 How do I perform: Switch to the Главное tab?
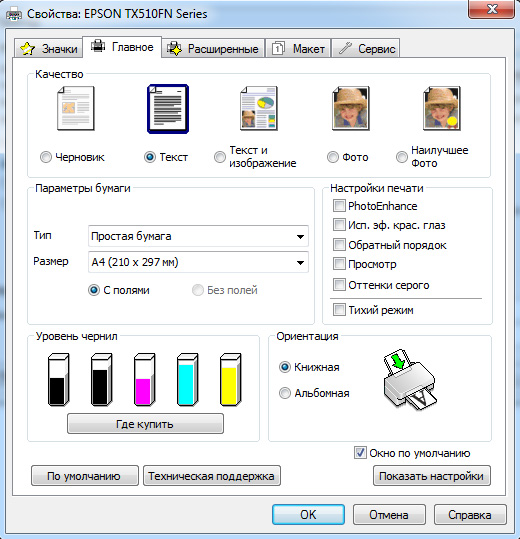tap(122, 46)
